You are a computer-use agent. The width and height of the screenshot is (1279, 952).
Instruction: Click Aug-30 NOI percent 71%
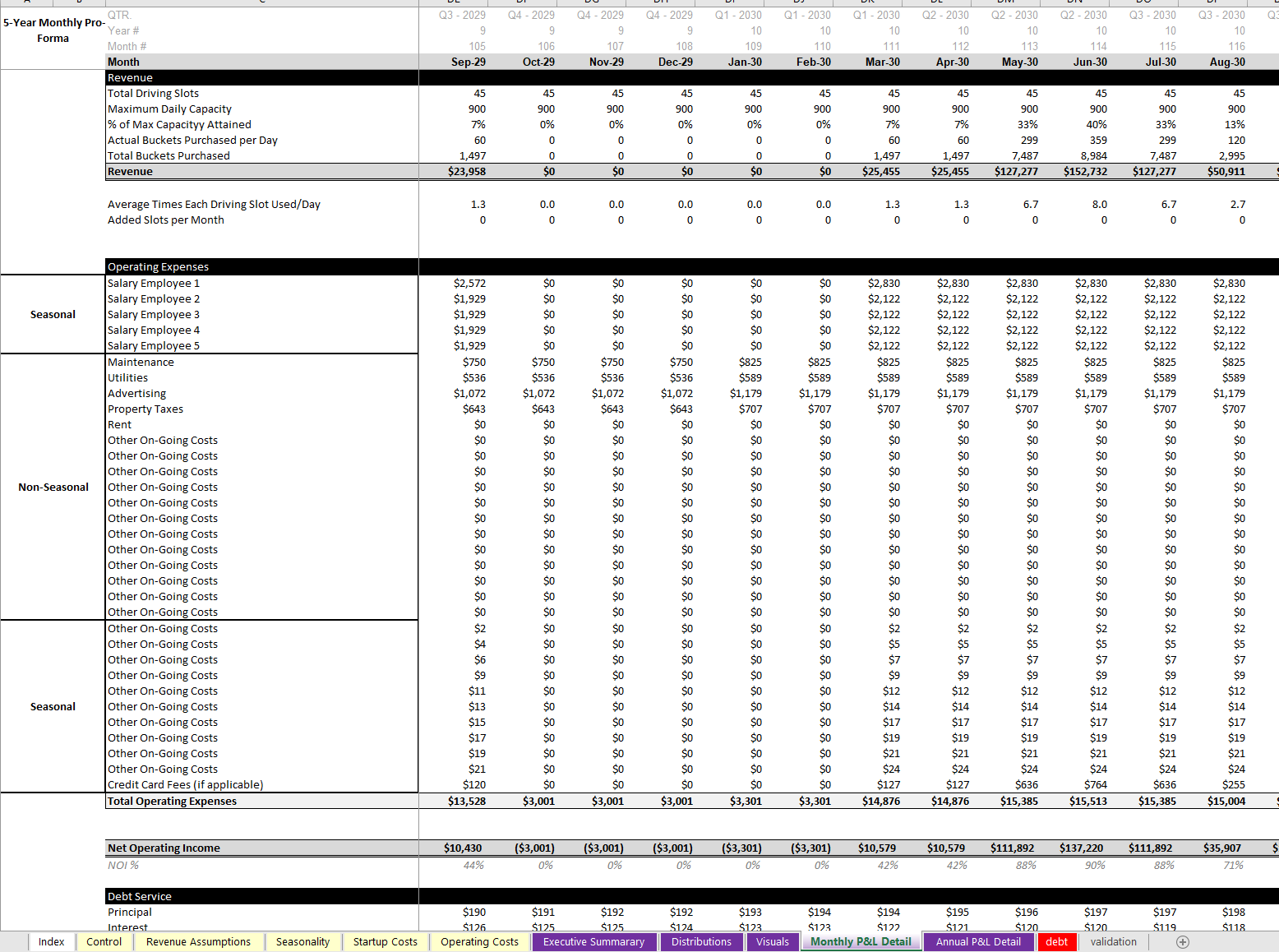[x=1233, y=865]
